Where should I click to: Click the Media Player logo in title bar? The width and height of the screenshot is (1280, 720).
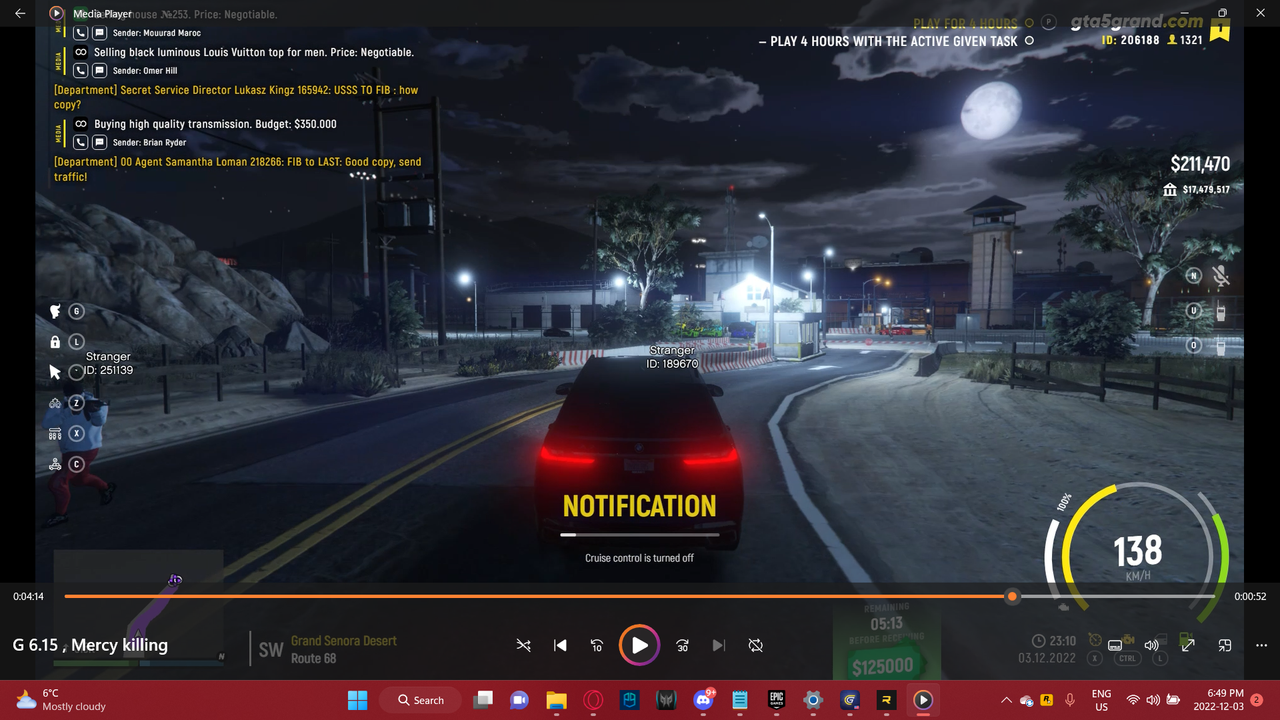click(x=56, y=14)
